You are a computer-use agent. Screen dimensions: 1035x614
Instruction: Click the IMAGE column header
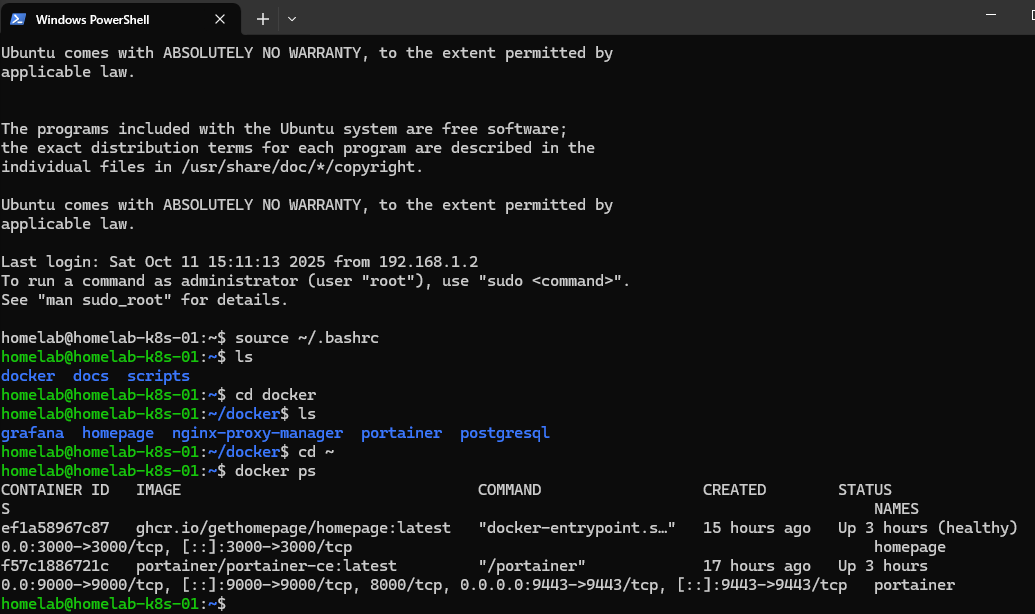[158, 490]
